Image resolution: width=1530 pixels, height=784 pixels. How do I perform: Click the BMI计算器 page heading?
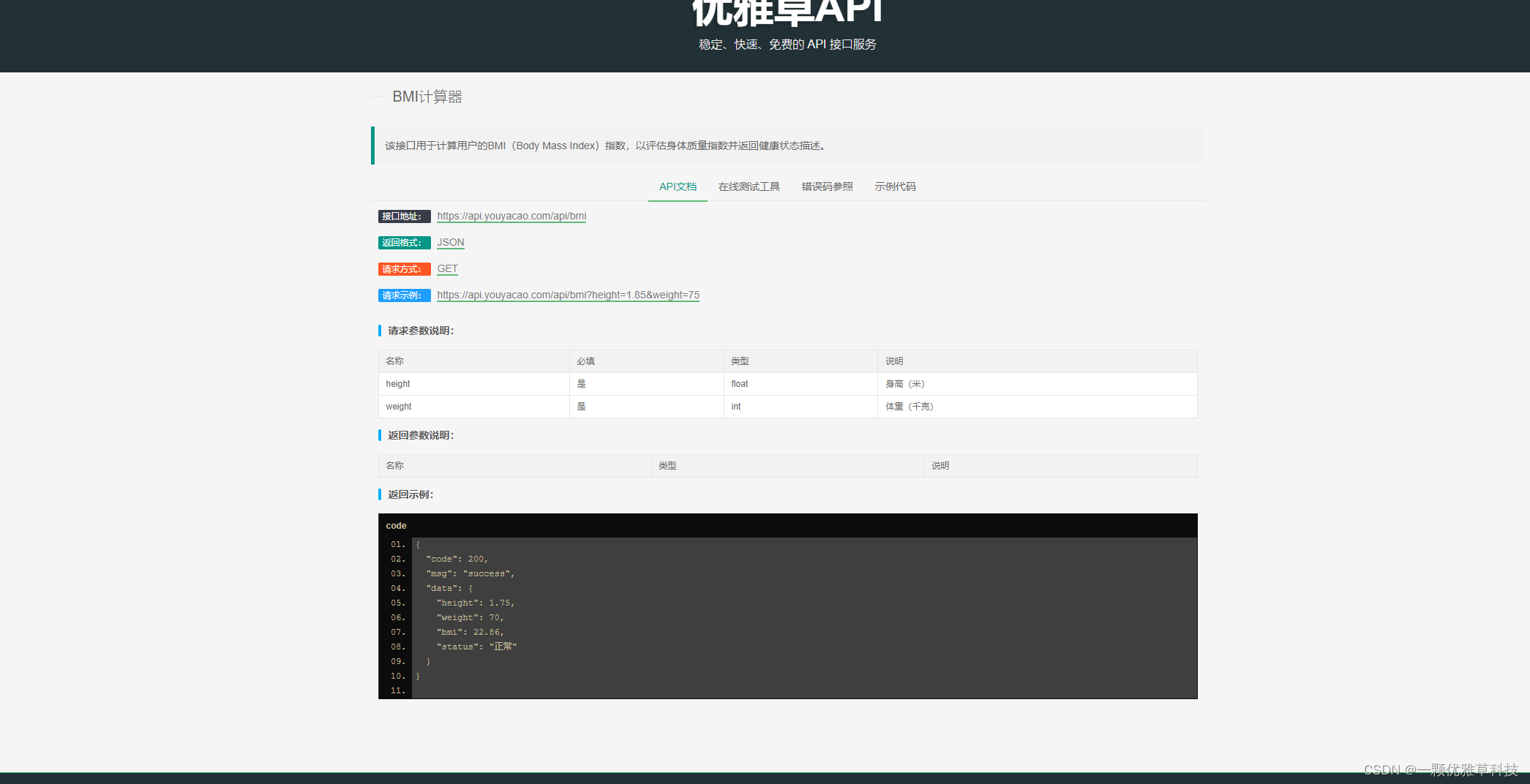[x=427, y=97]
